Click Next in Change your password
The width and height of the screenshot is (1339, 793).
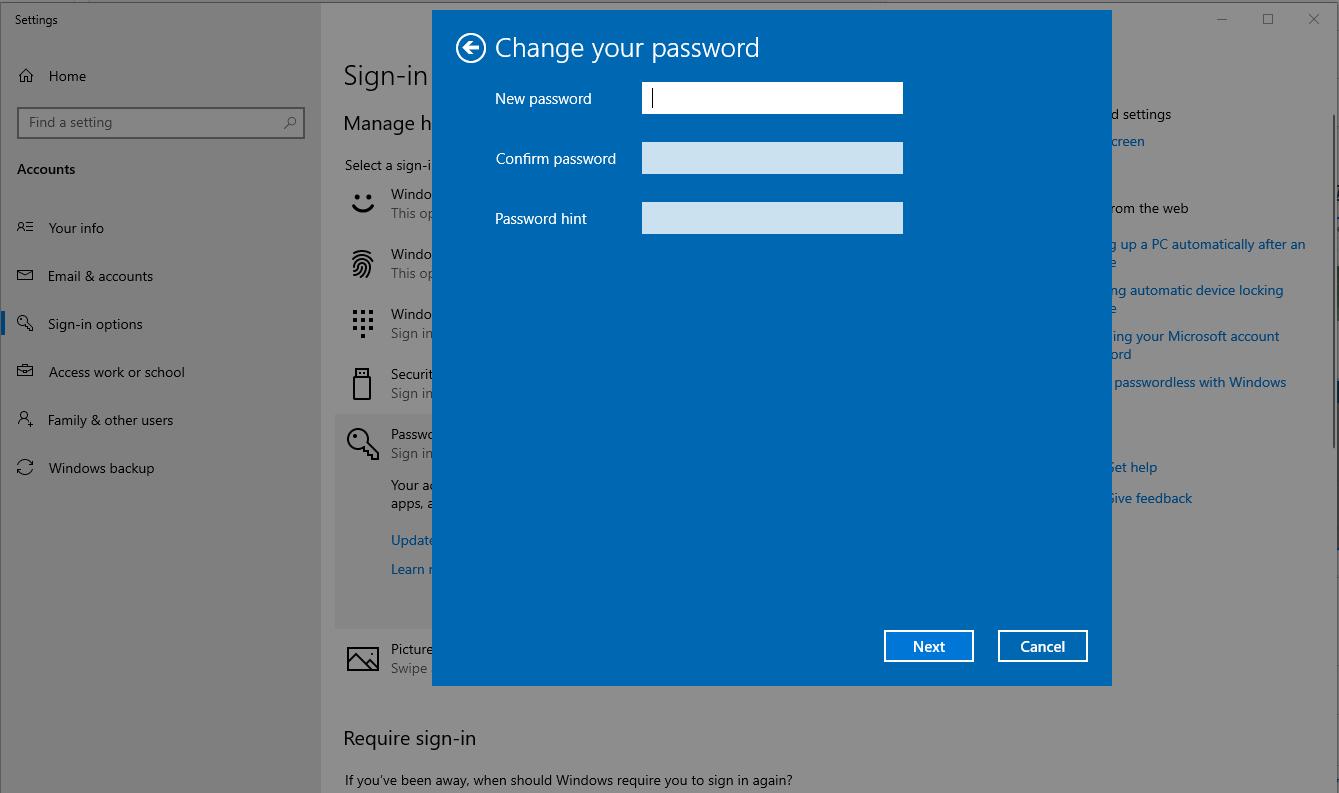[x=929, y=646]
